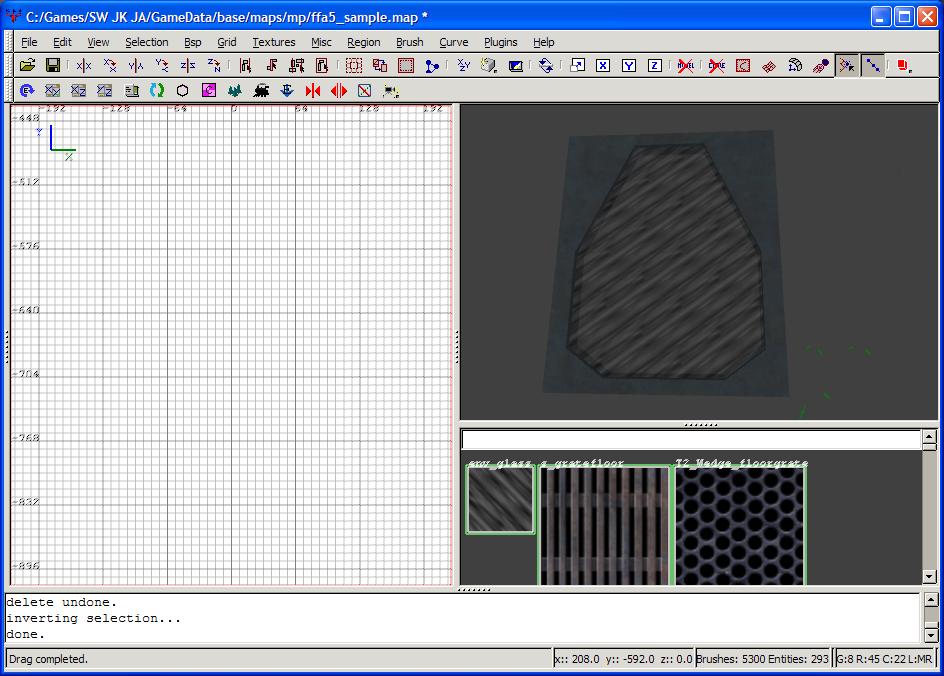The image size is (944, 676).
Task: Click the blue circular E arrow icon
Action: click(26, 90)
